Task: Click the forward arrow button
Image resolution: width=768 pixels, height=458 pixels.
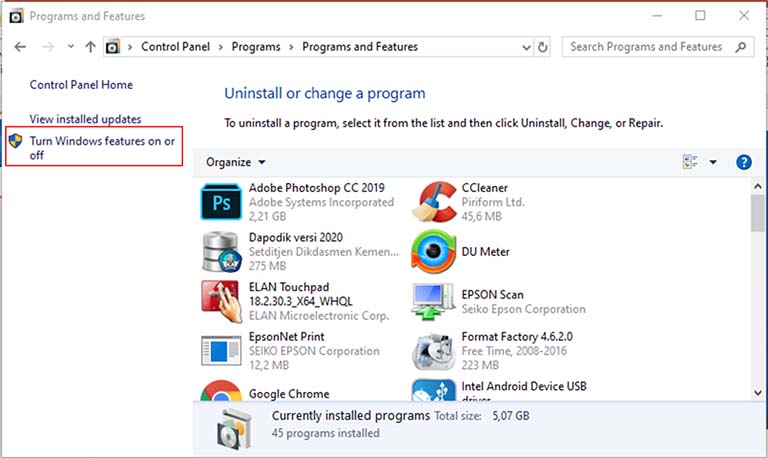Action: [48, 47]
